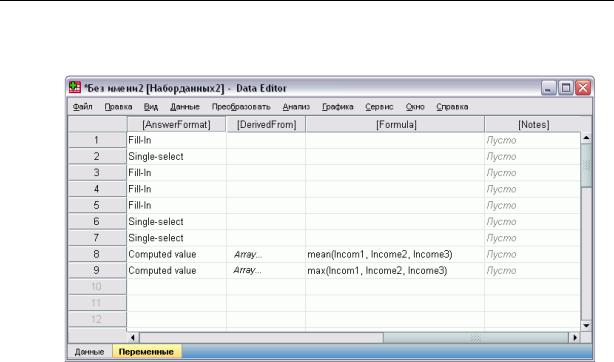This screenshot has height=362, width=614.
Task: Click Computed value cell in row 9
Action: 177,270
